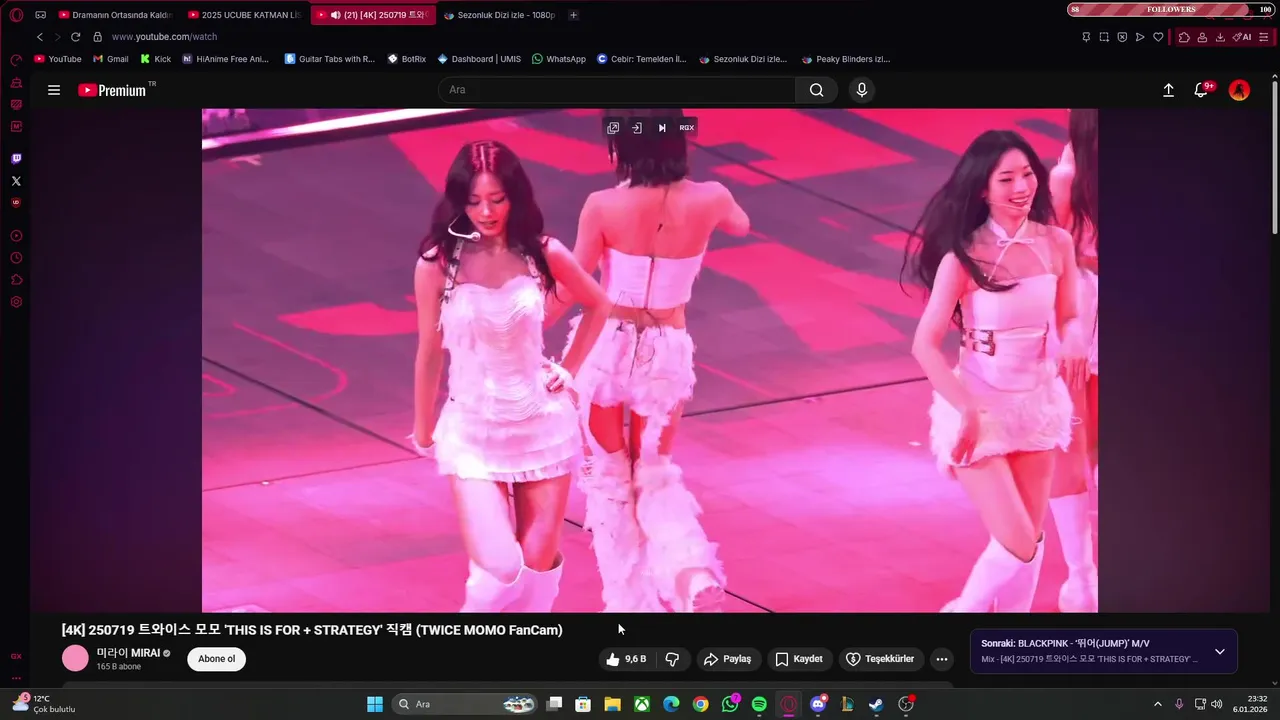The height and width of the screenshot is (720, 1280).
Task: Open the Guitar Tabs bookmark
Action: [330, 59]
